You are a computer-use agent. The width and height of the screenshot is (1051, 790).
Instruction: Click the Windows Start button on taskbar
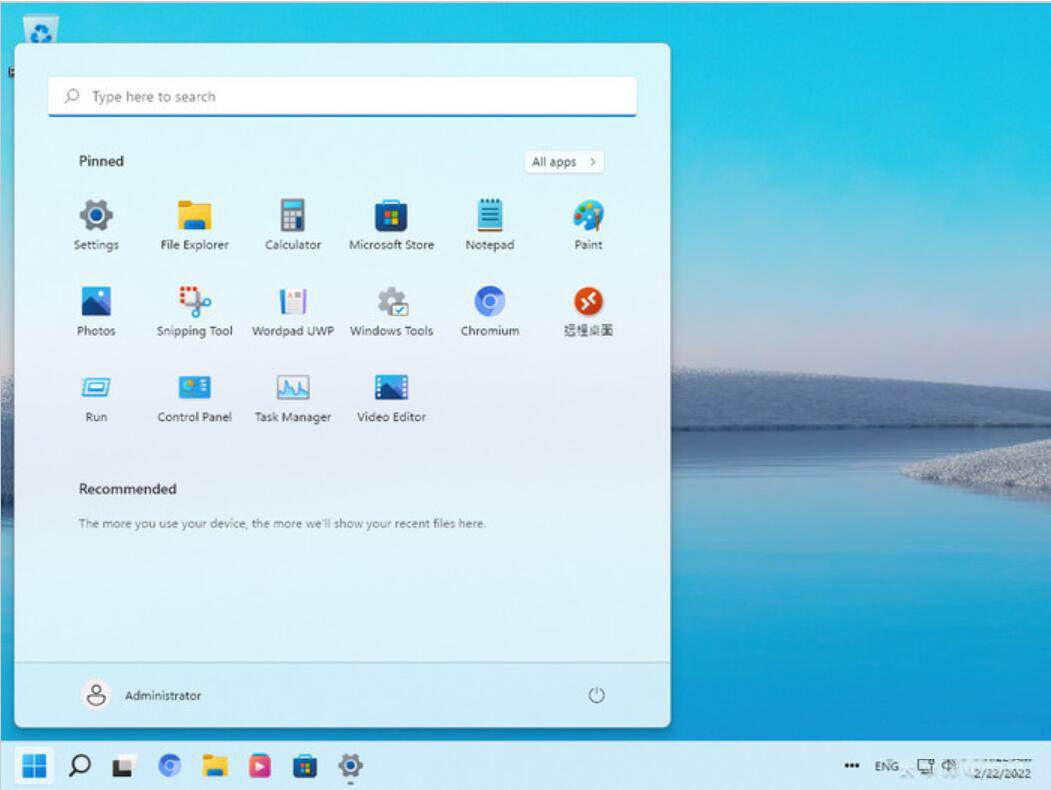[34, 765]
